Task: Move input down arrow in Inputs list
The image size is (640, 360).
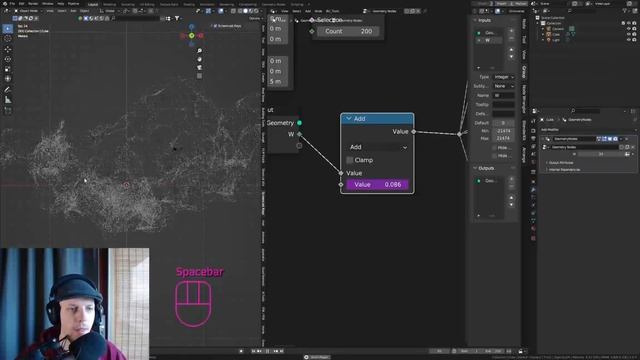Action: (x=511, y=57)
